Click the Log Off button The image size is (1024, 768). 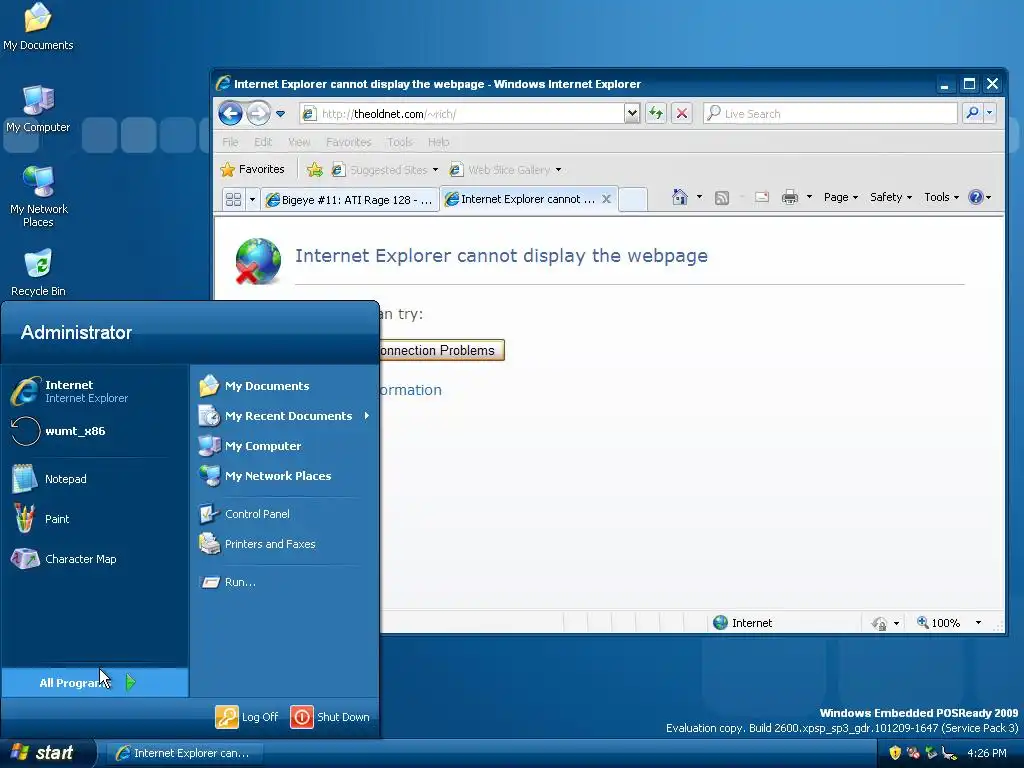[248, 717]
